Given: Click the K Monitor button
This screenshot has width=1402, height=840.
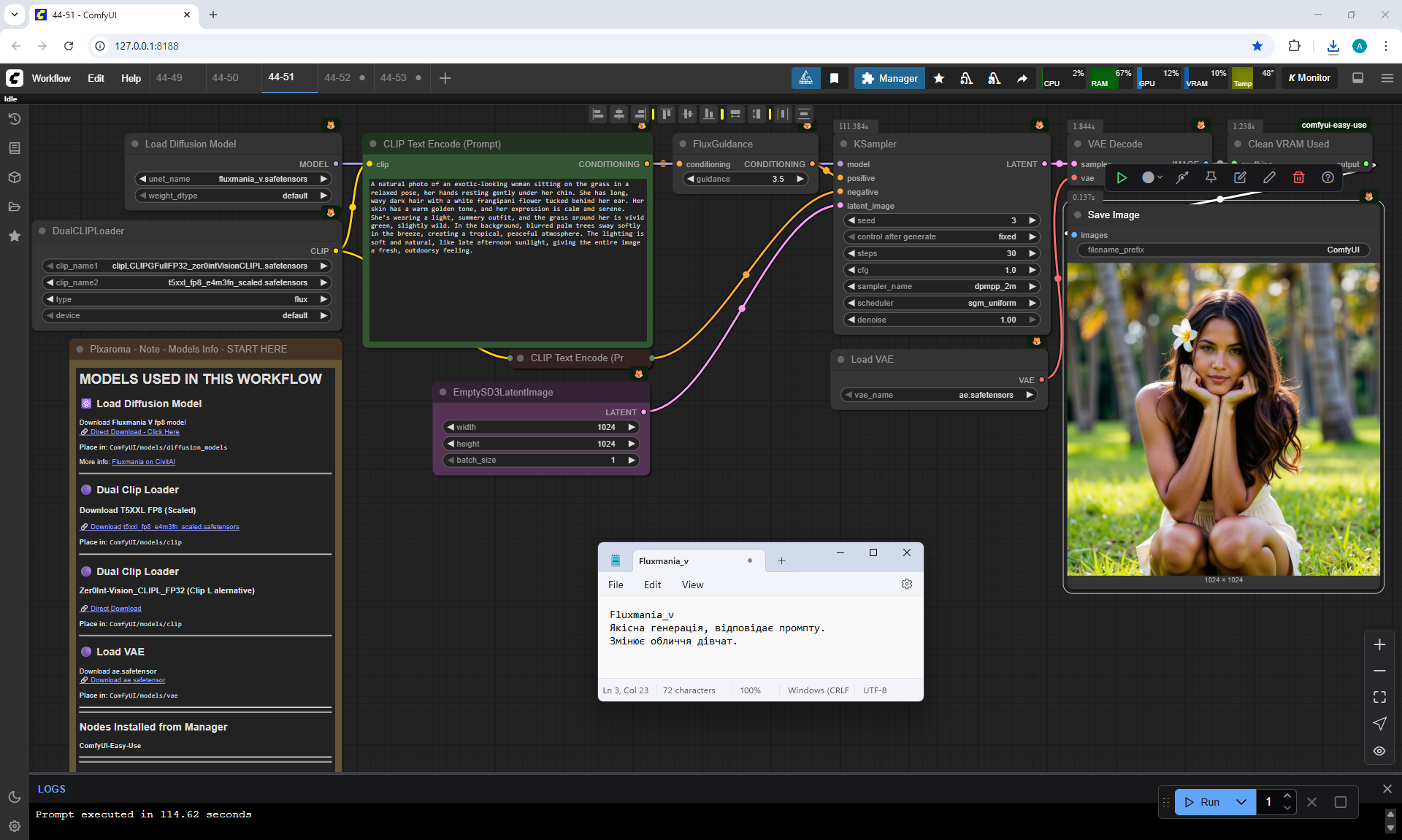Looking at the screenshot, I should pyautogui.click(x=1309, y=78).
